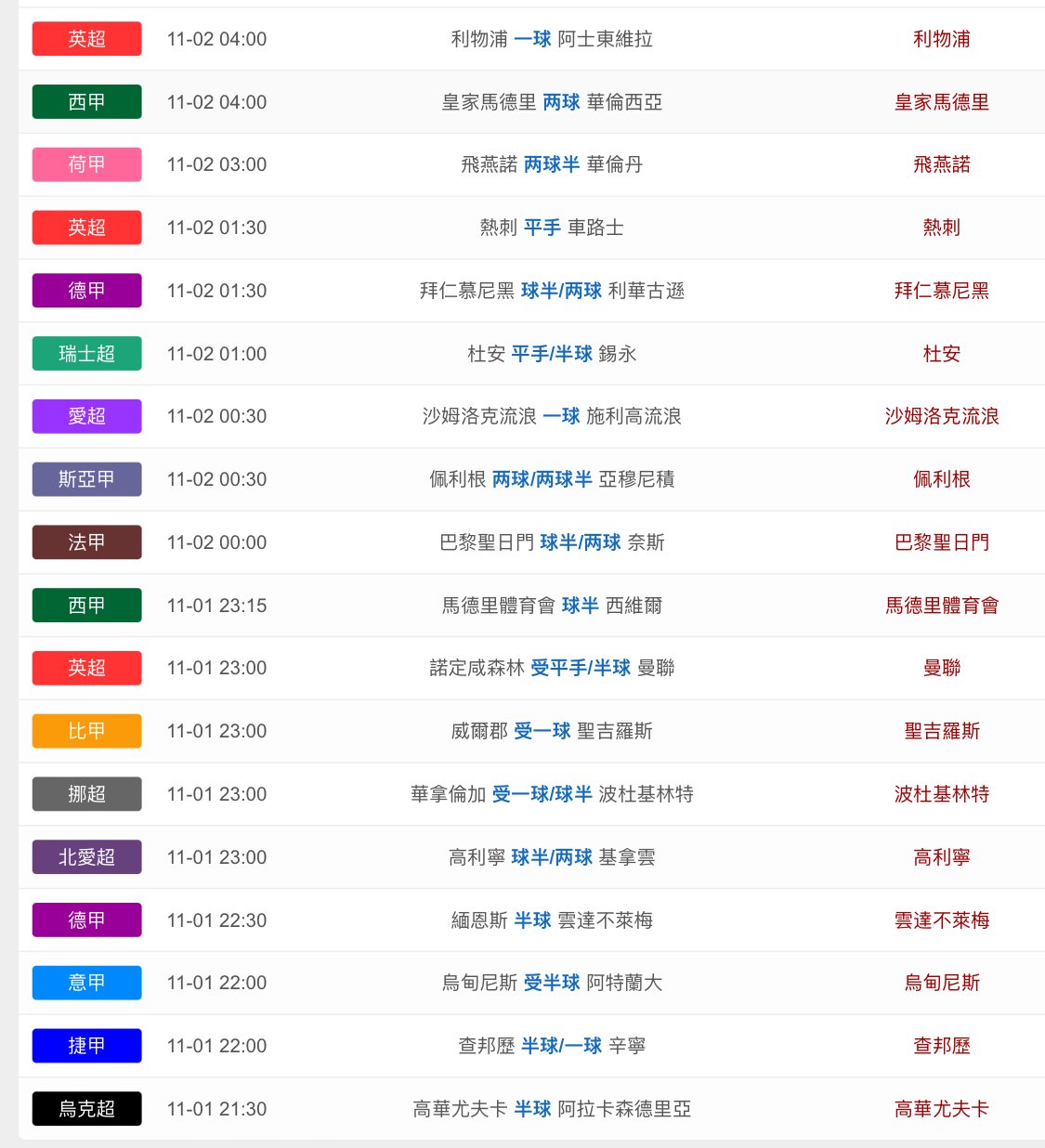Screen dimensions: 1045x1148
Task: Click the orange 比甲 league badge
Action: 86,731
